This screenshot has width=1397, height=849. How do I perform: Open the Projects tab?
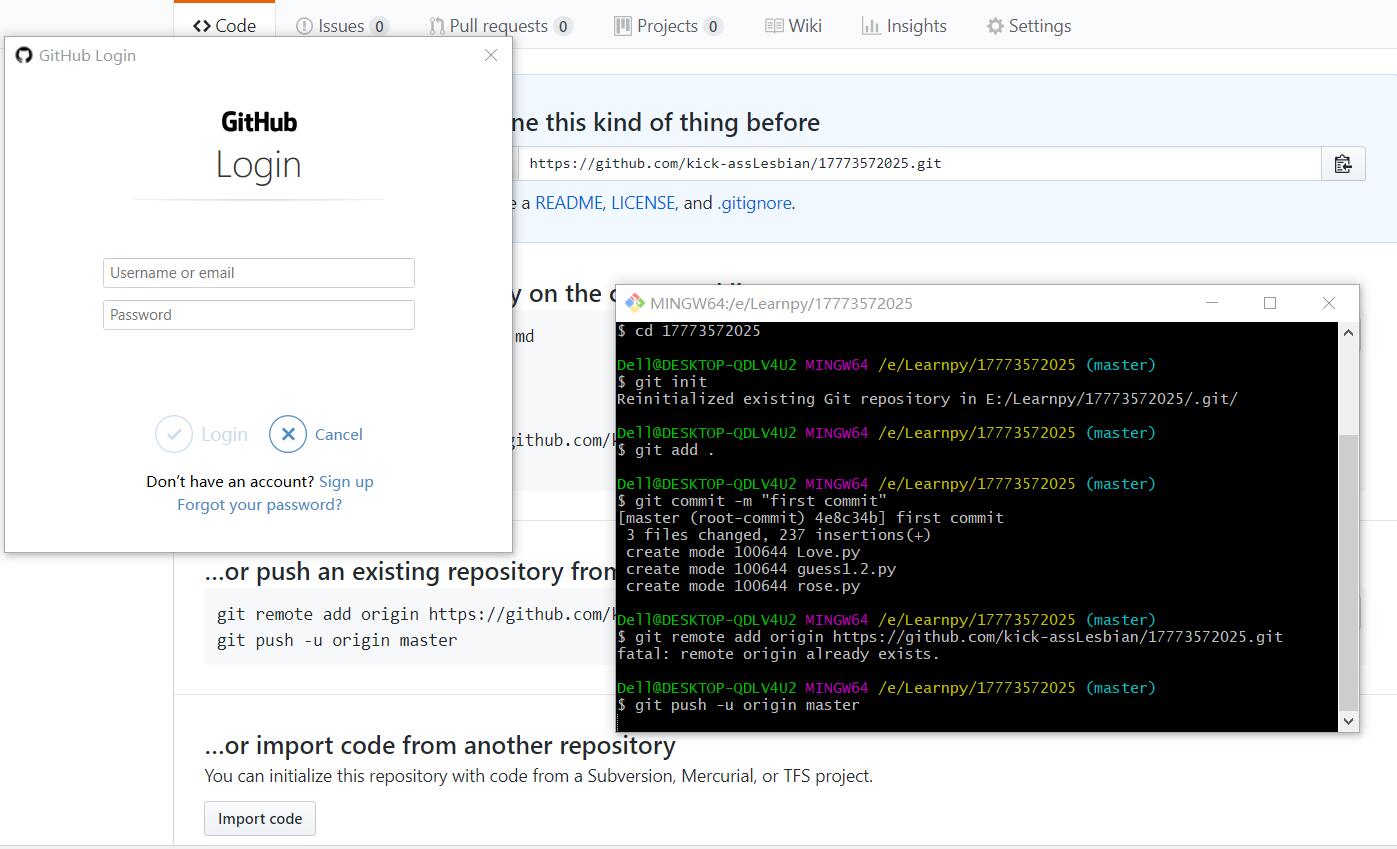coord(668,26)
